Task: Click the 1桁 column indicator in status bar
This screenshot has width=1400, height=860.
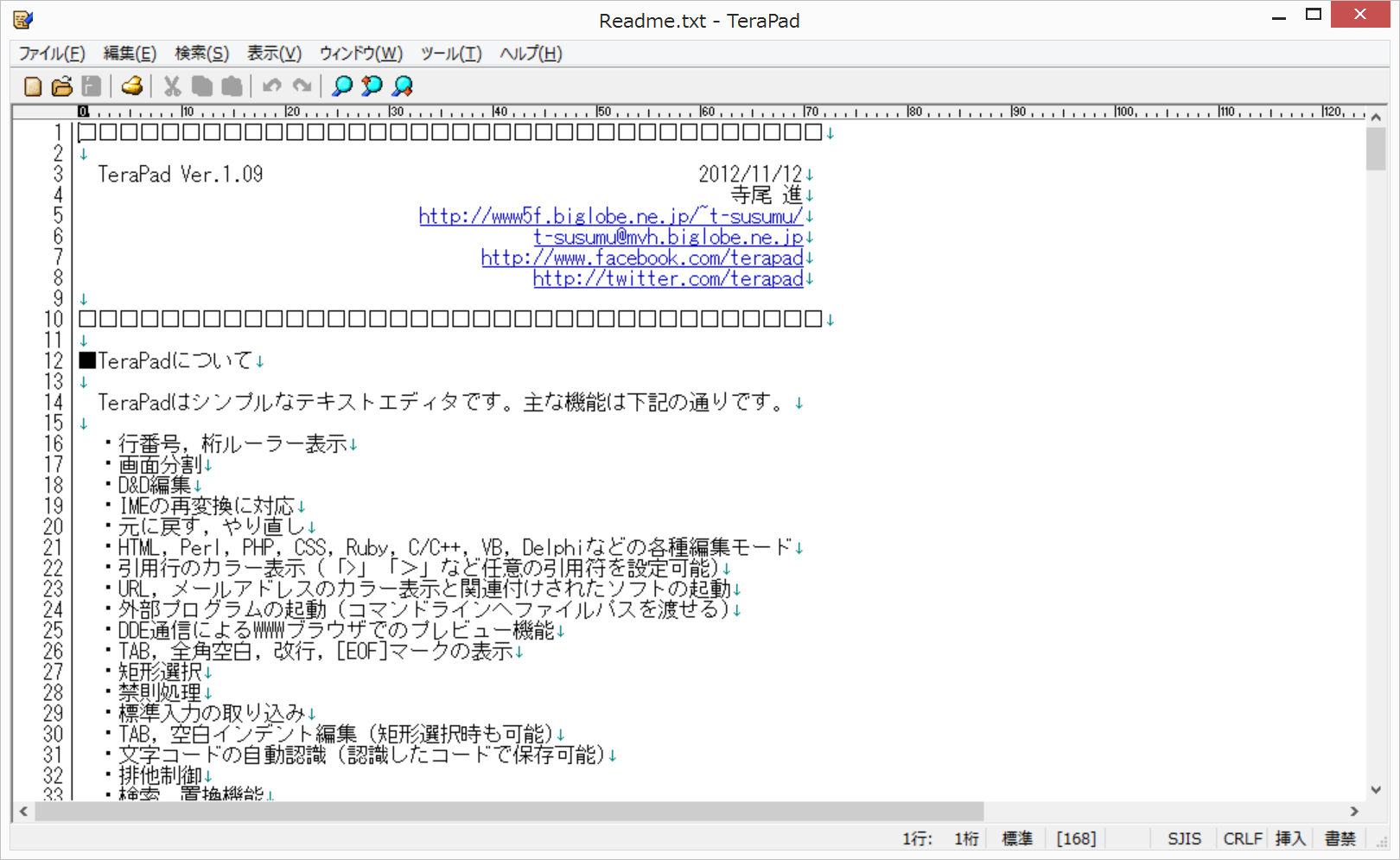Action: (x=966, y=838)
